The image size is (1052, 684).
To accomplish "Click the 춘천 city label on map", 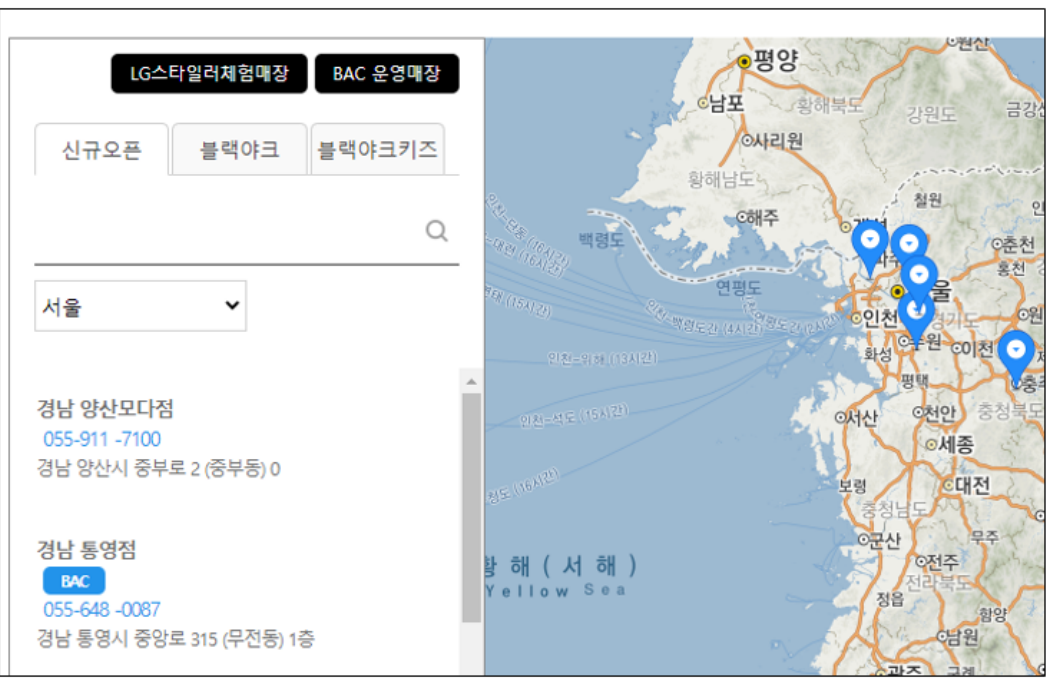I will (1019, 245).
